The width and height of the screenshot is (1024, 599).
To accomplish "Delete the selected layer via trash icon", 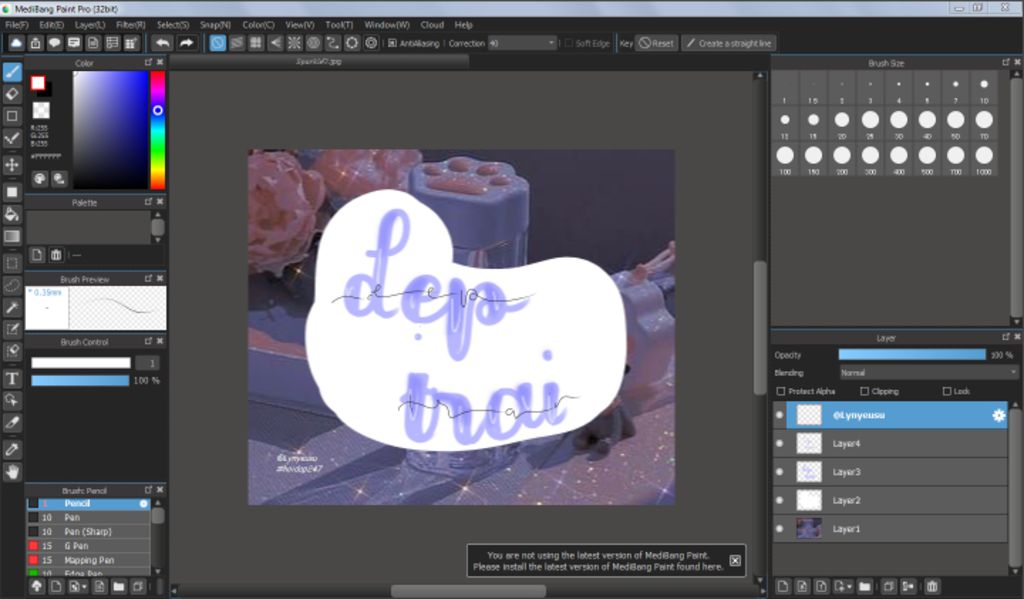I will [933, 587].
